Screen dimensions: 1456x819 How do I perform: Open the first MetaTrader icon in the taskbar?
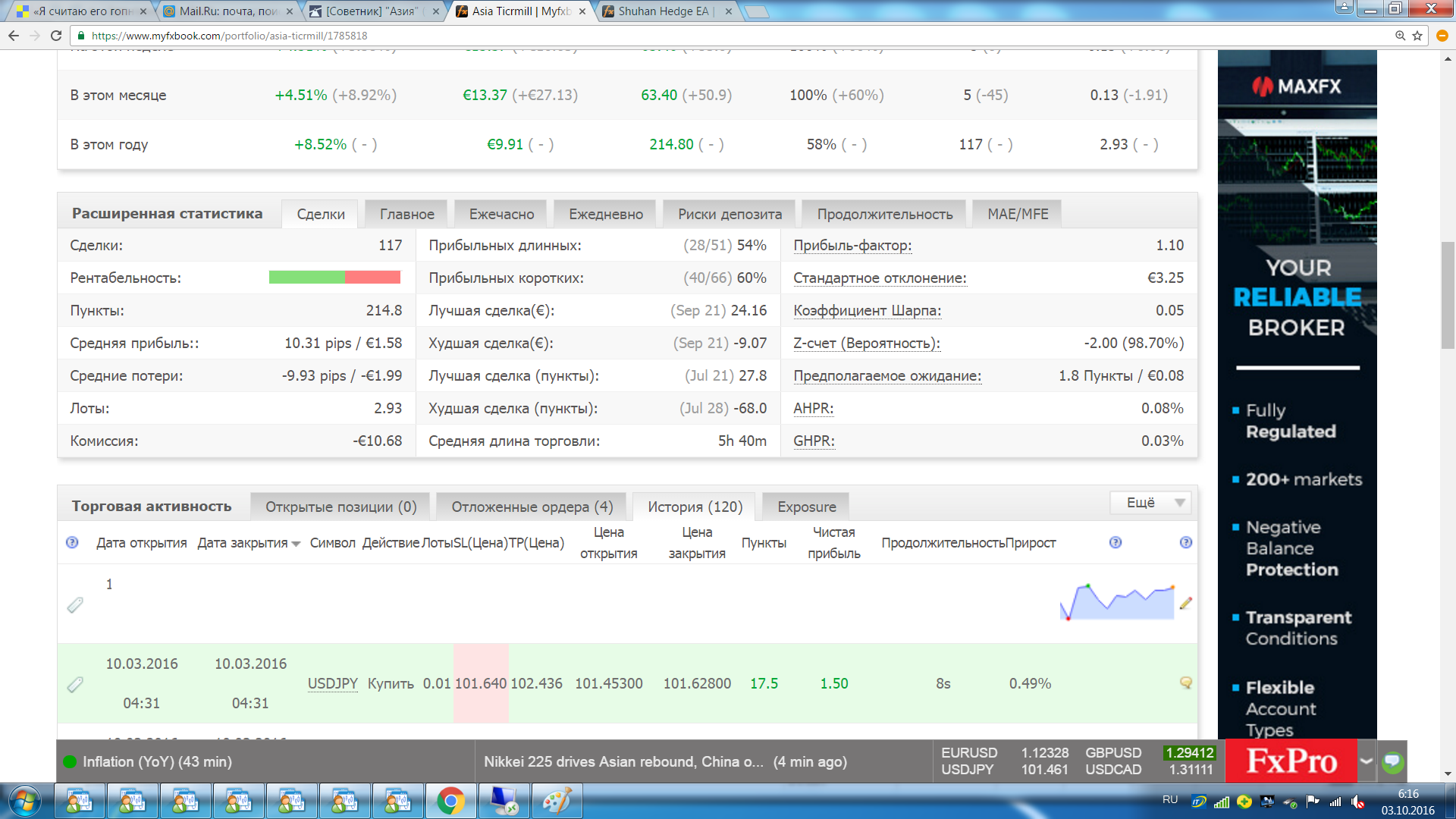tap(79, 801)
